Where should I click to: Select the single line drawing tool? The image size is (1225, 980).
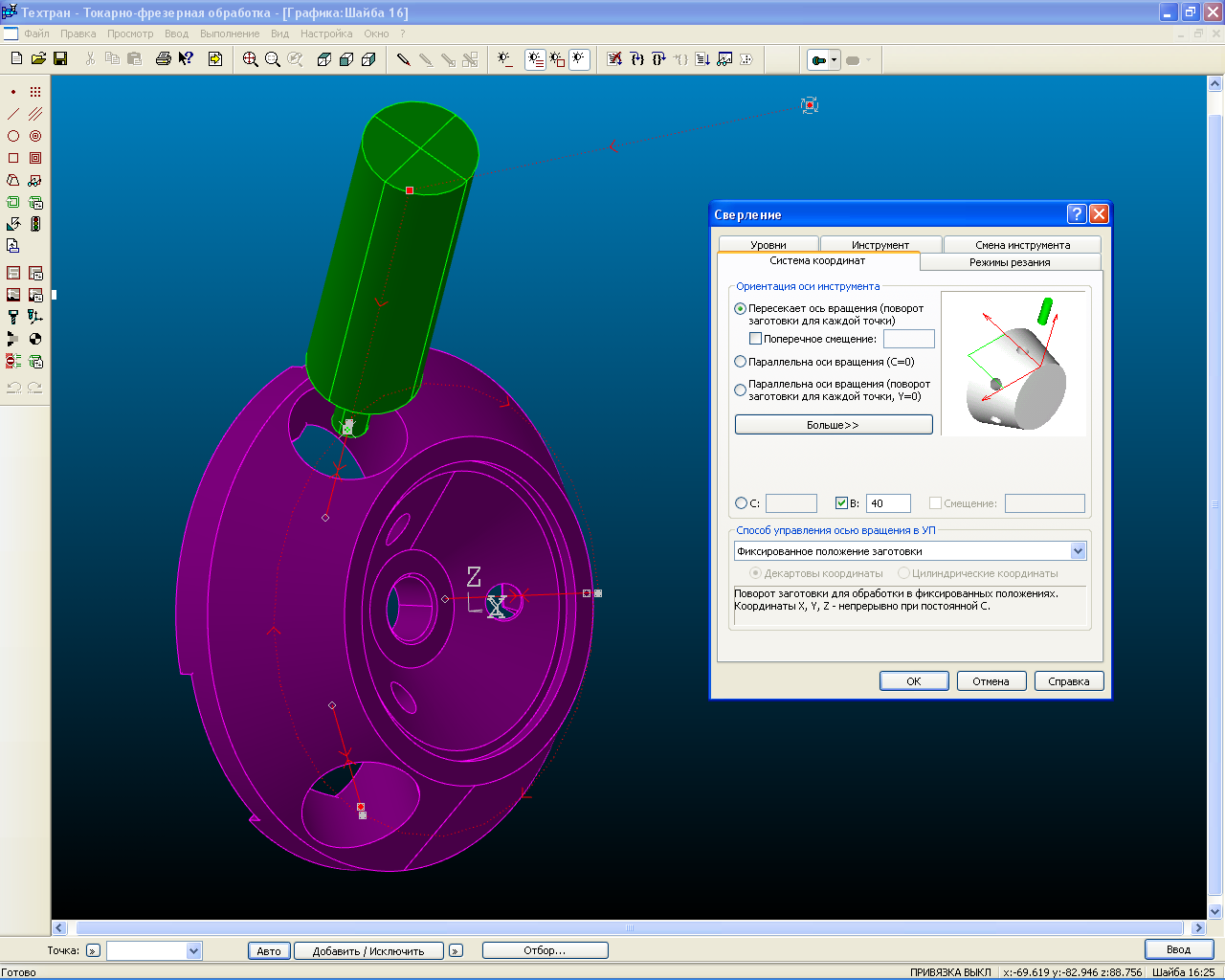click(13, 114)
